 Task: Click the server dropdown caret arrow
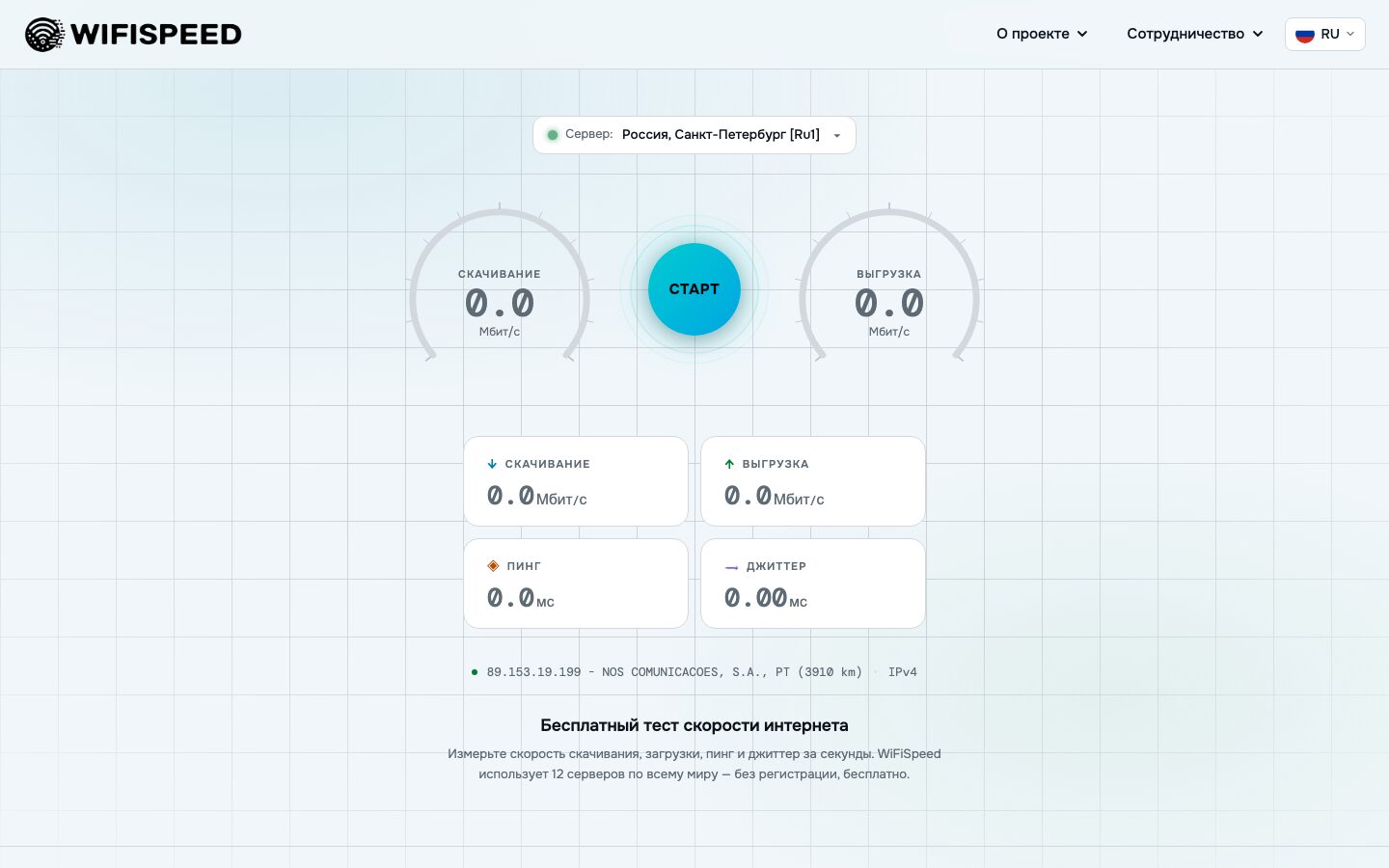pos(837,136)
